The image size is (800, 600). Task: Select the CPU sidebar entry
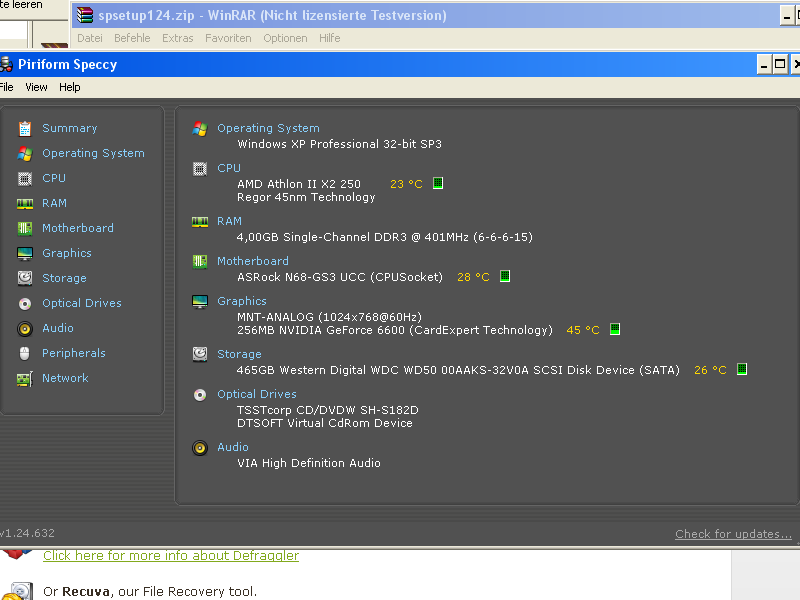coord(54,178)
